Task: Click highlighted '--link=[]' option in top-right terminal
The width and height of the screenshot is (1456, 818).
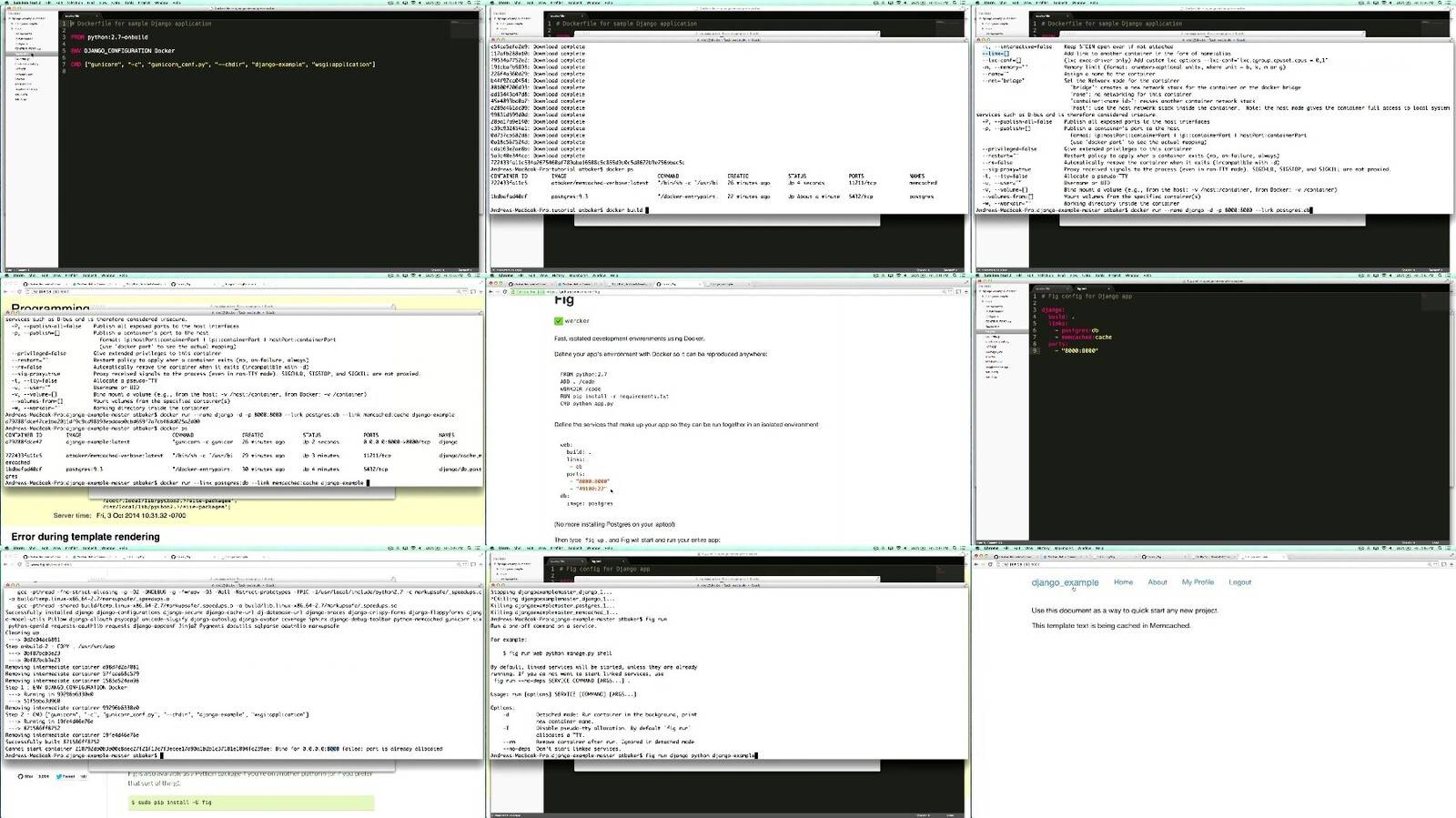Action: click(996, 54)
